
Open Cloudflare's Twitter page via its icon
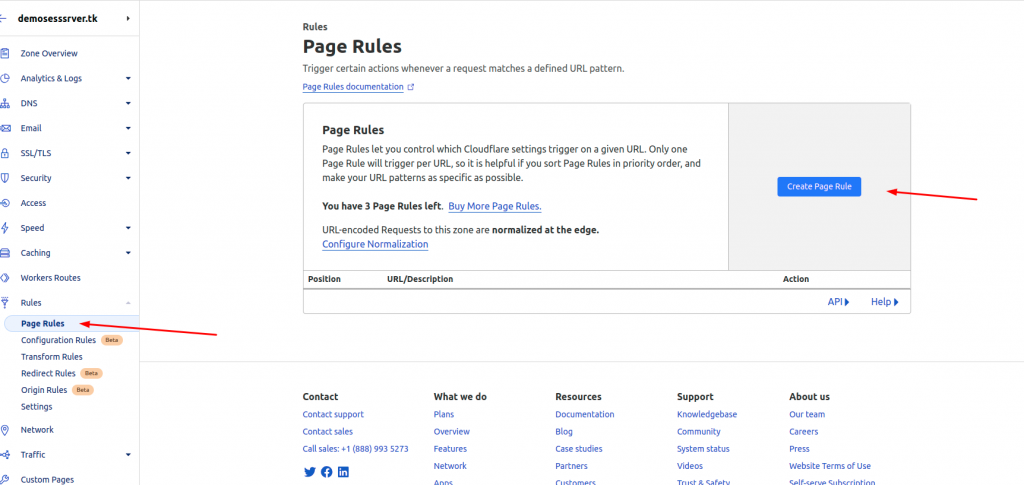[x=310, y=472]
